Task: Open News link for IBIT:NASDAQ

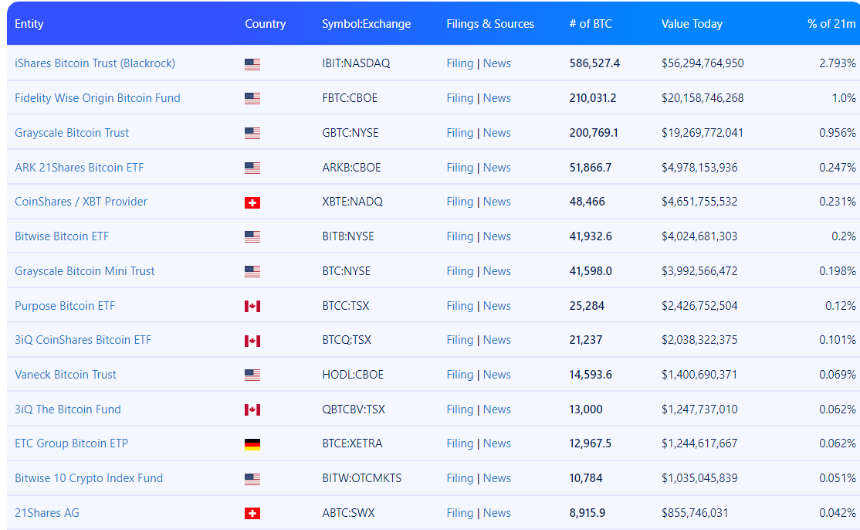Action: (x=497, y=63)
